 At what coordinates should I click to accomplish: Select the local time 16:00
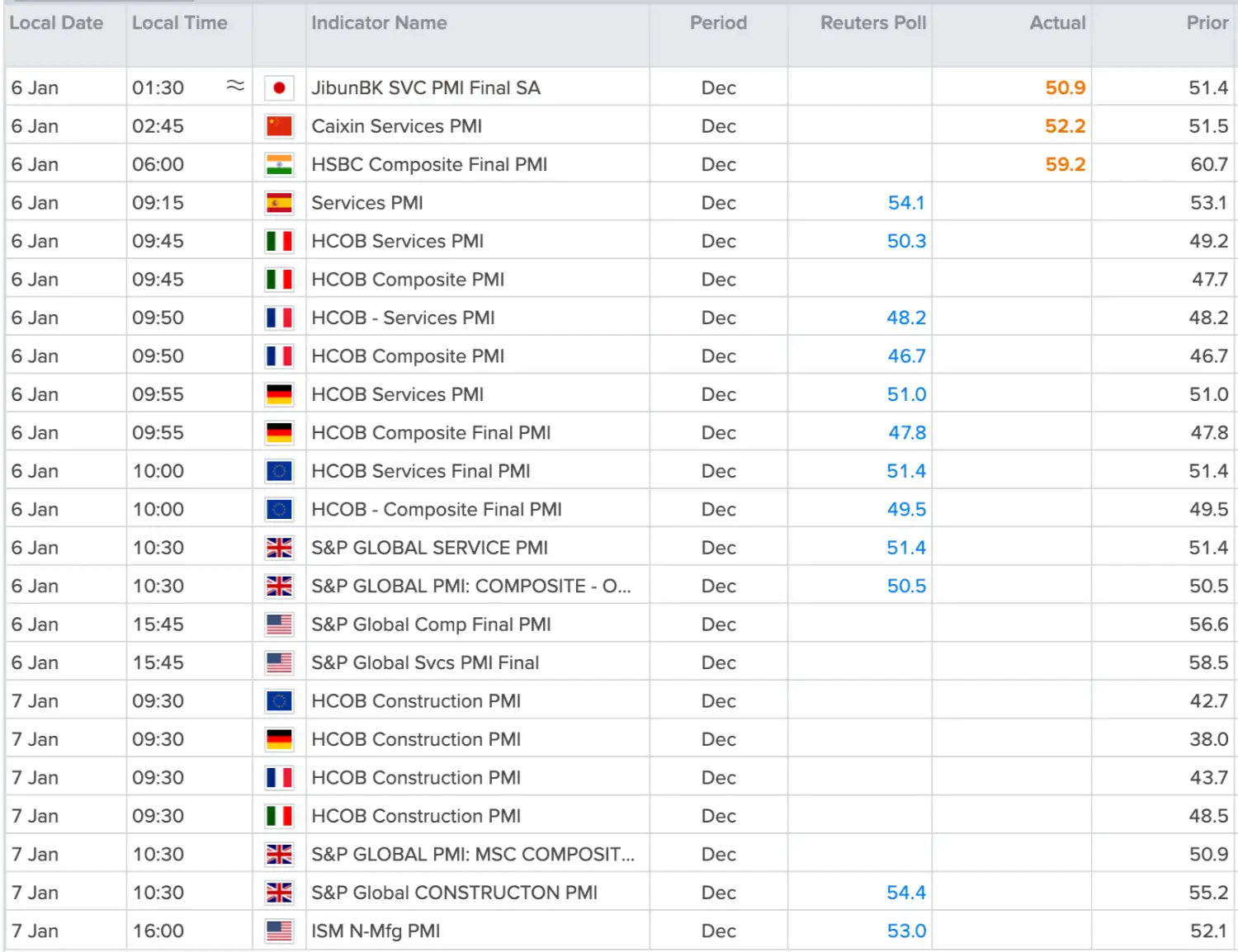[x=158, y=931]
